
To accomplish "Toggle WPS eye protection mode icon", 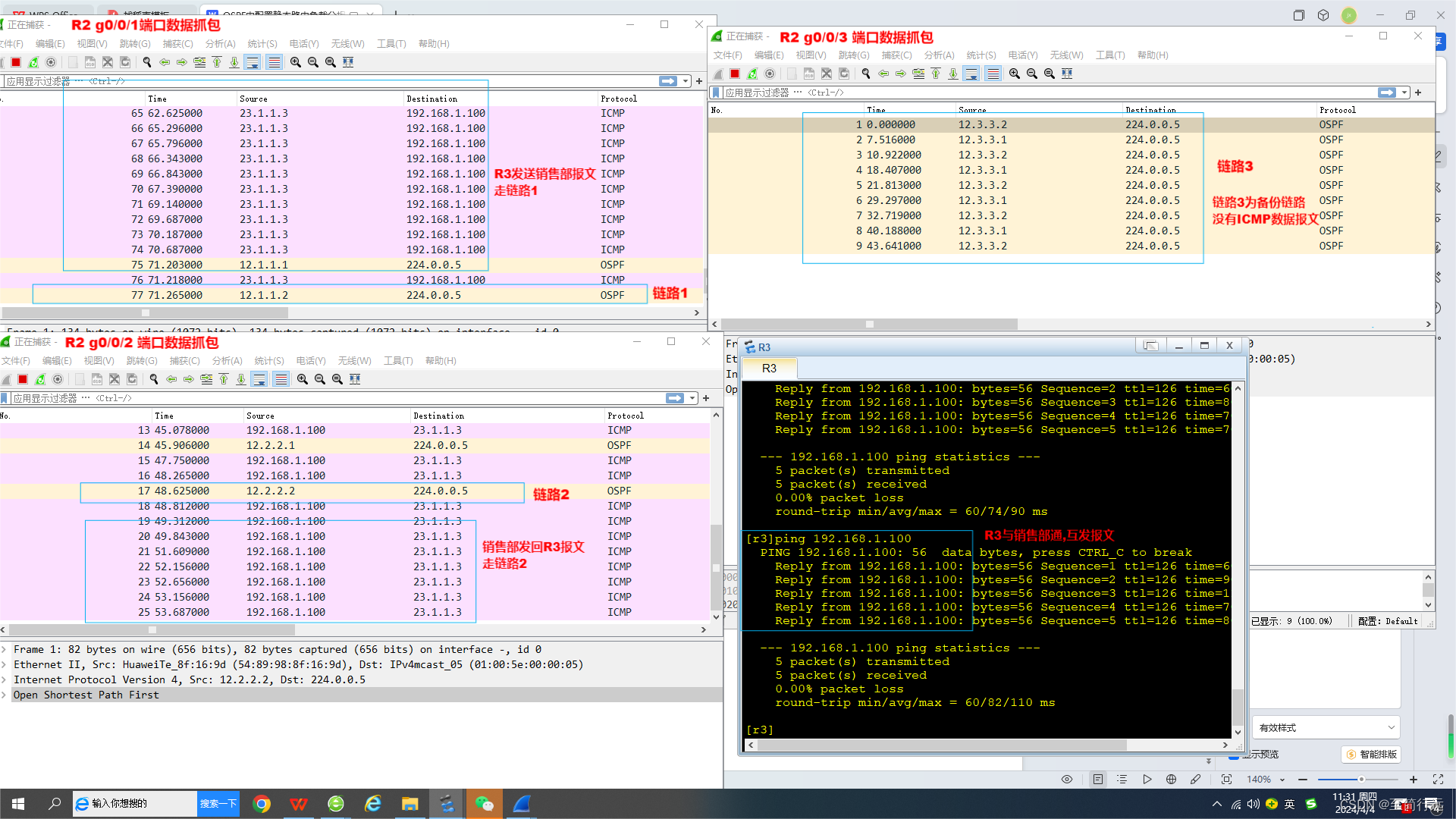I will coord(1067,779).
